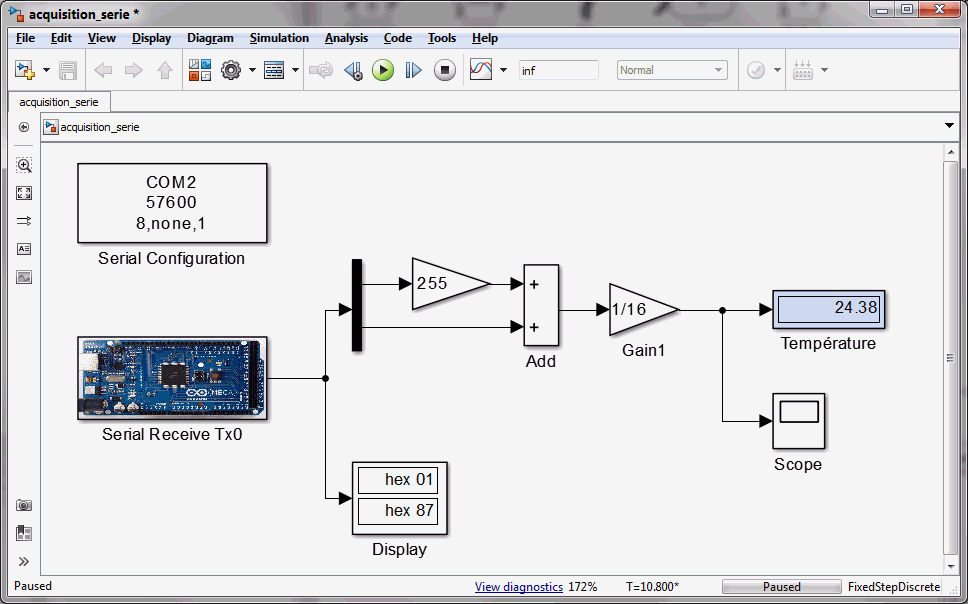Click acquisition_serie in the breadcrumb bar
The height and width of the screenshot is (604, 968).
point(99,127)
